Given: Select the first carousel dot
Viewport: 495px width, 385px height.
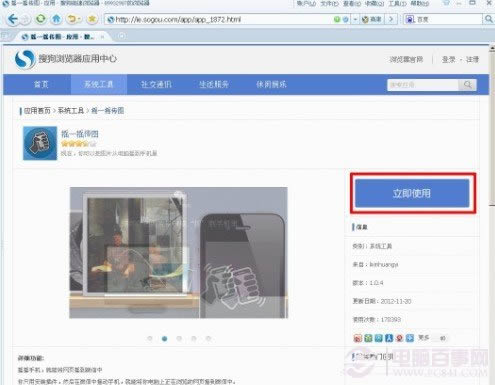Looking at the screenshot, I should coord(150,338).
